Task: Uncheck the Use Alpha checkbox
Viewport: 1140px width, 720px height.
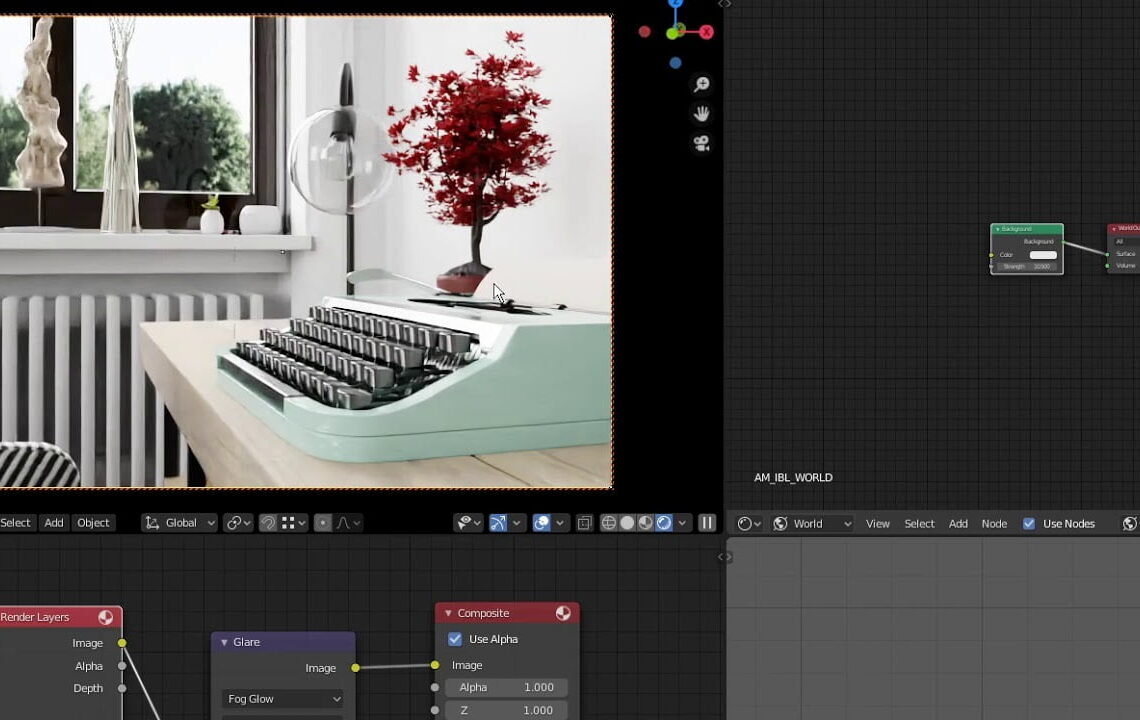Action: click(455, 639)
